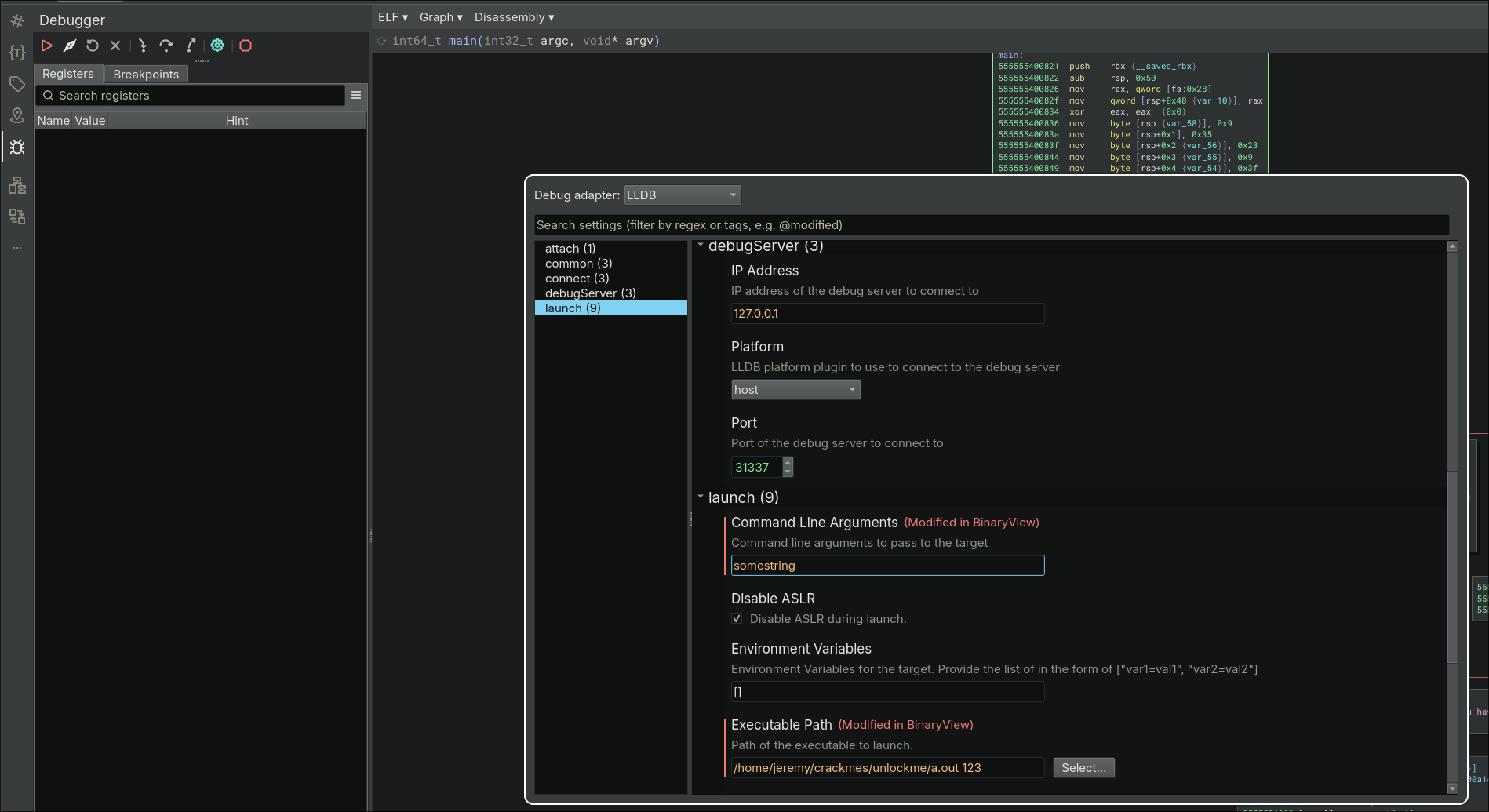Select attach (1) in settings category list
1489x812 pixels.
pyautogui.click(x=570, y=249)
